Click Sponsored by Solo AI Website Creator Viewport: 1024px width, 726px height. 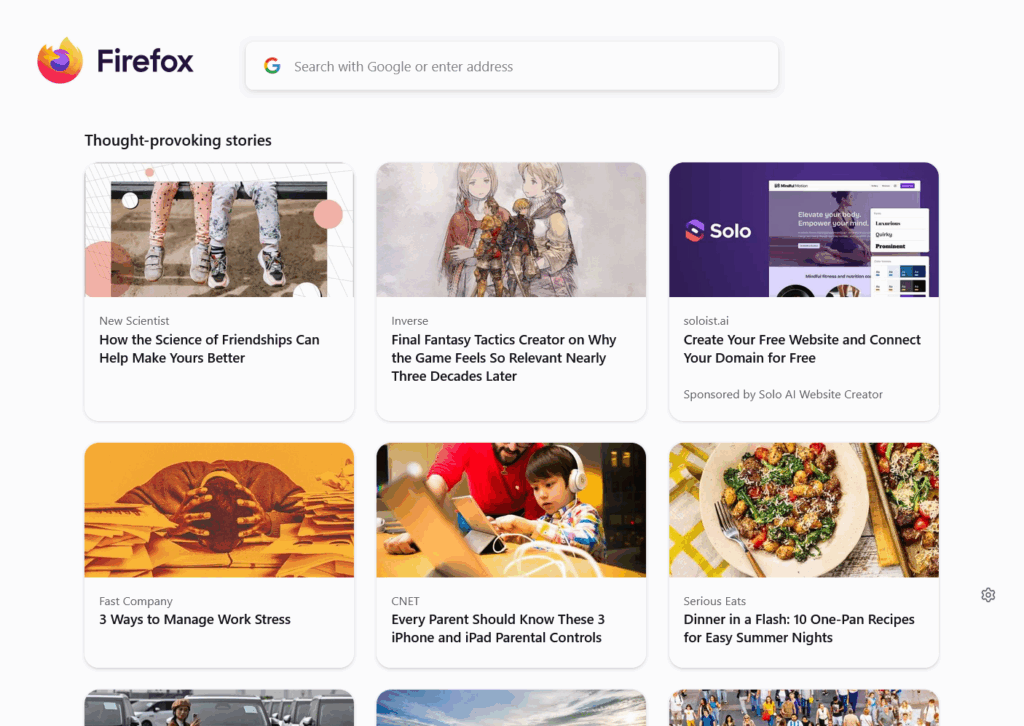783,394
